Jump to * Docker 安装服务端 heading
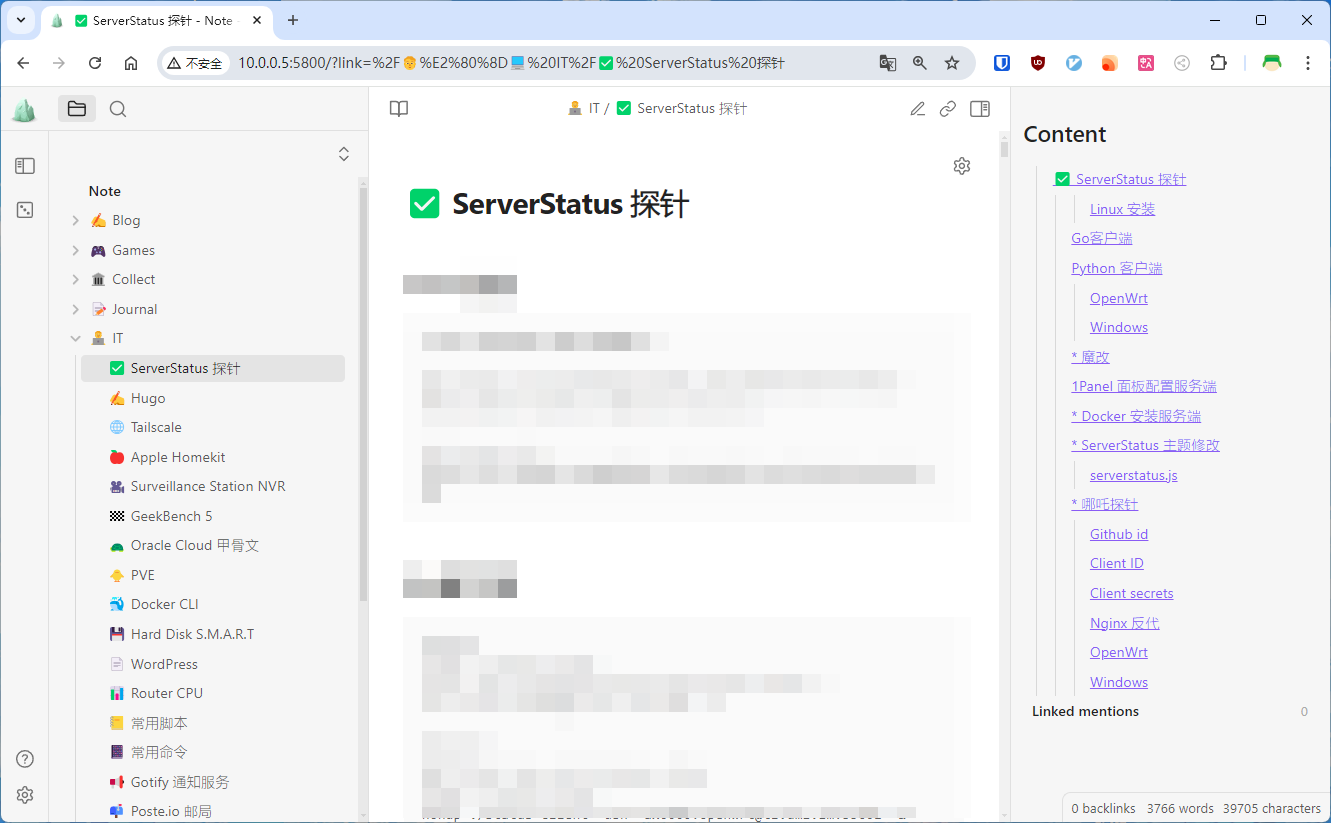The image size is (1331, 823). click(x=1136, y=416)
